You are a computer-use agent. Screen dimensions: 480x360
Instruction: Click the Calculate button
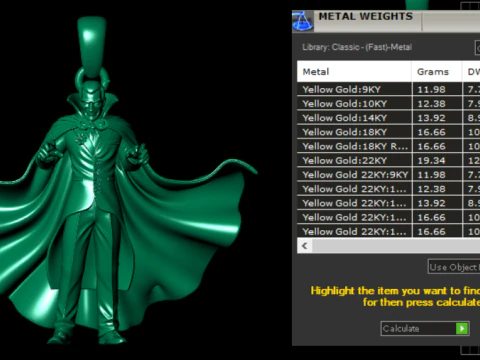click(425, 328)
